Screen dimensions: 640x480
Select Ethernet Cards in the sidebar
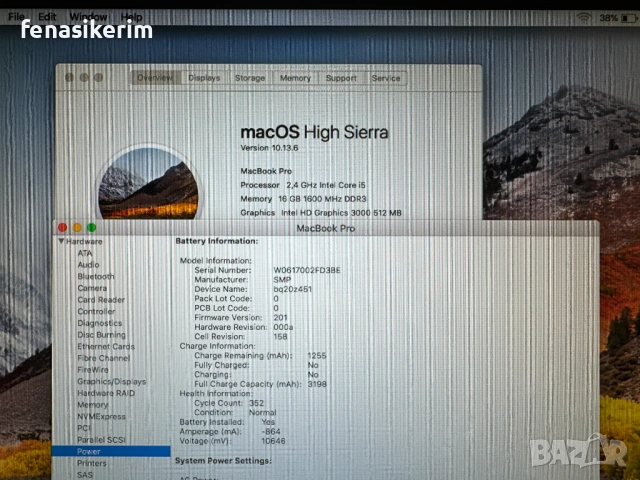pyautogui.click(x=106, y=347)
